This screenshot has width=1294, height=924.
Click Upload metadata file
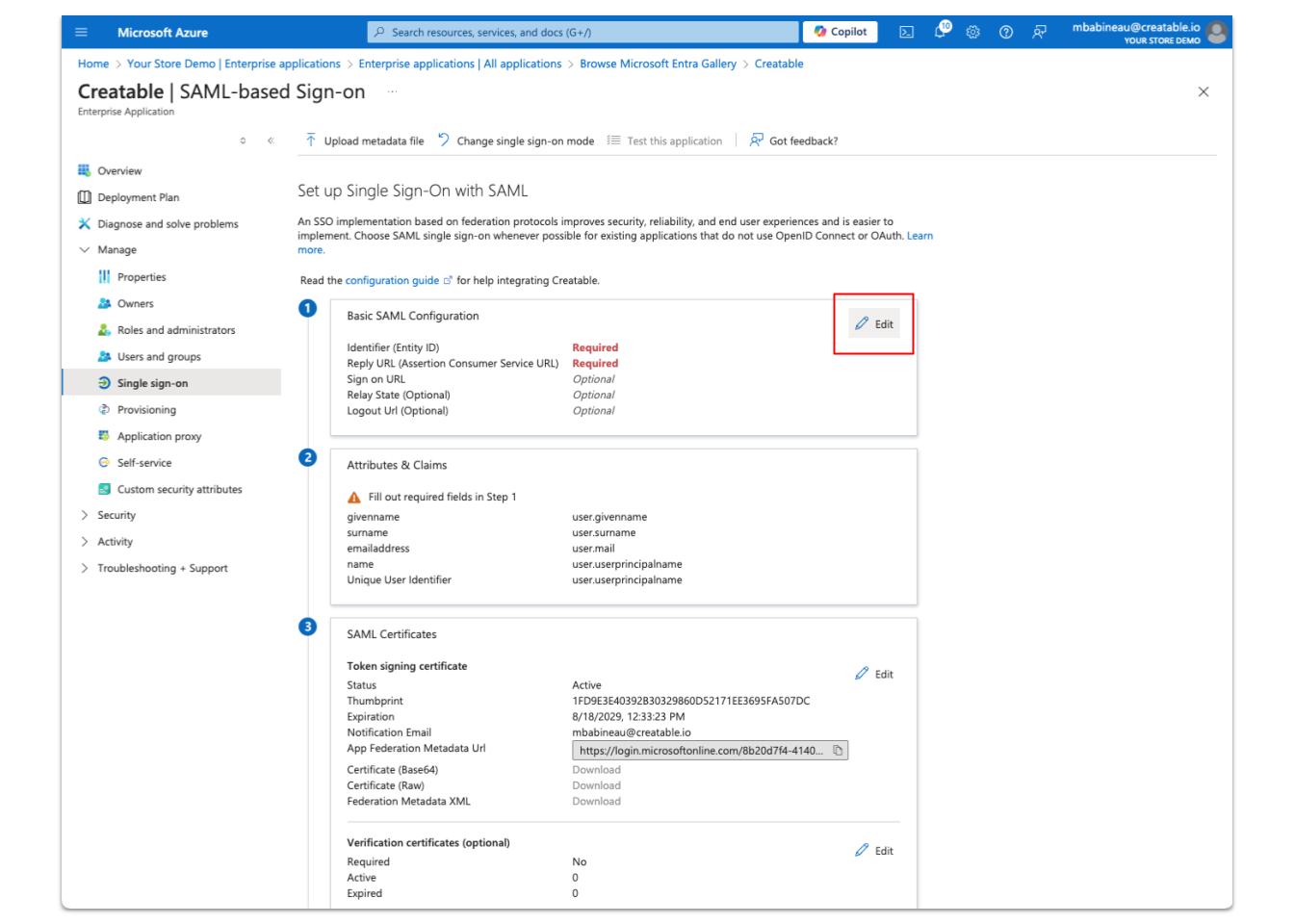click(365, 141)
